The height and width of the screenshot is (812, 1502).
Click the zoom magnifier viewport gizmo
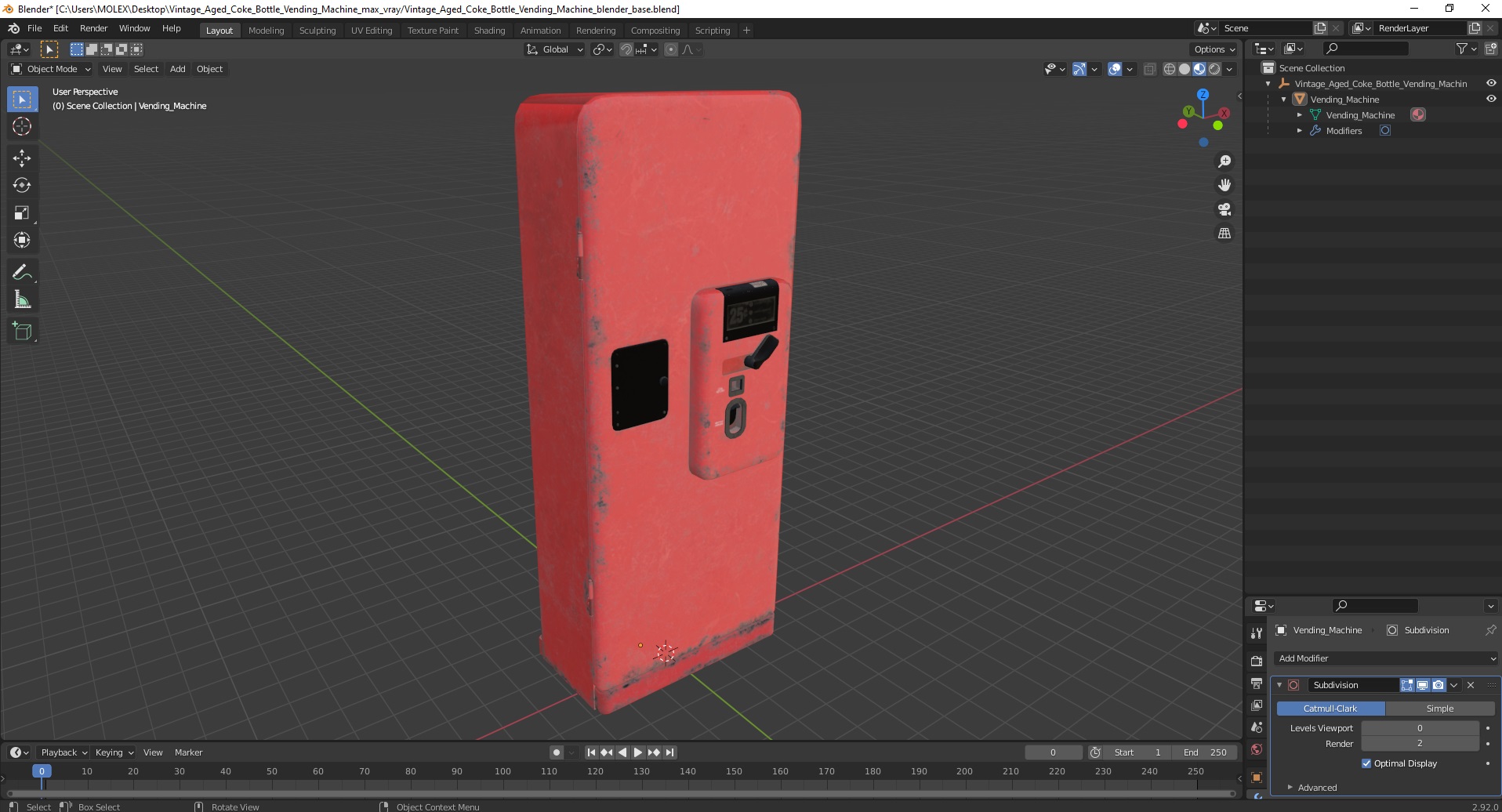tap(1224, 161)
